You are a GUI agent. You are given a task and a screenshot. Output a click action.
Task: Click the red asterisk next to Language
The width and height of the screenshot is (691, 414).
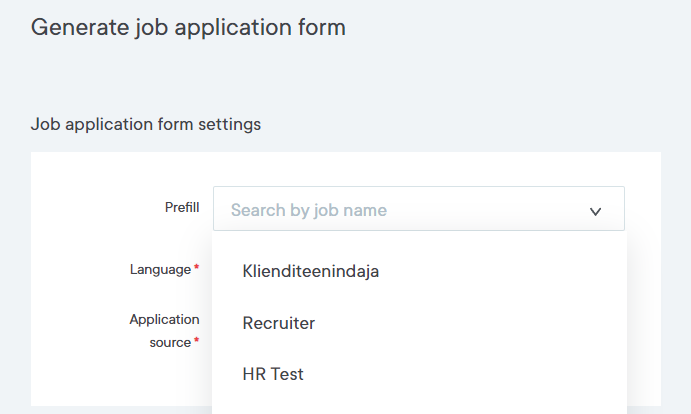tap(196, 268)
